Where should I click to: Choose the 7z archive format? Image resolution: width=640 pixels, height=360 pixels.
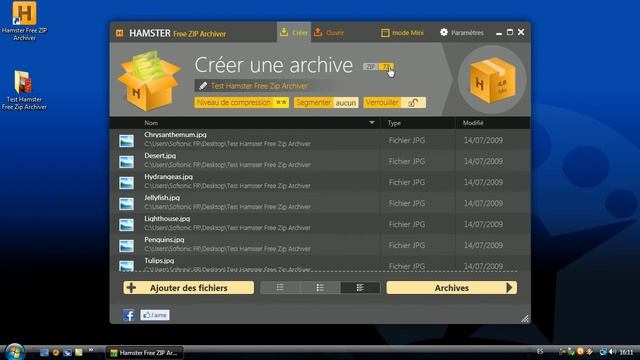[x=386, y=67]
